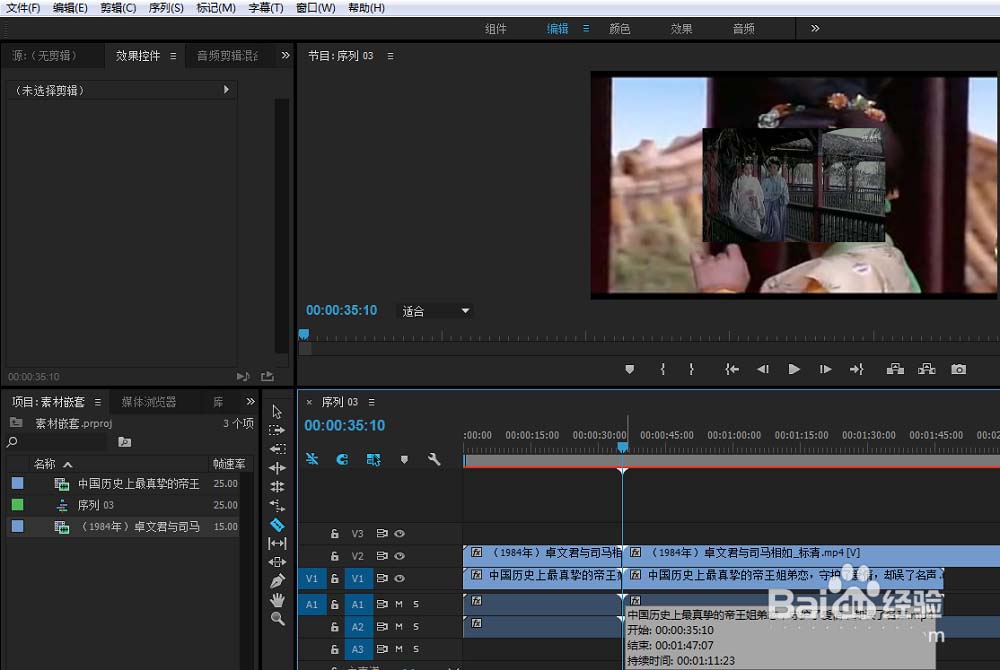Step forward one frame

pos(825,369)
